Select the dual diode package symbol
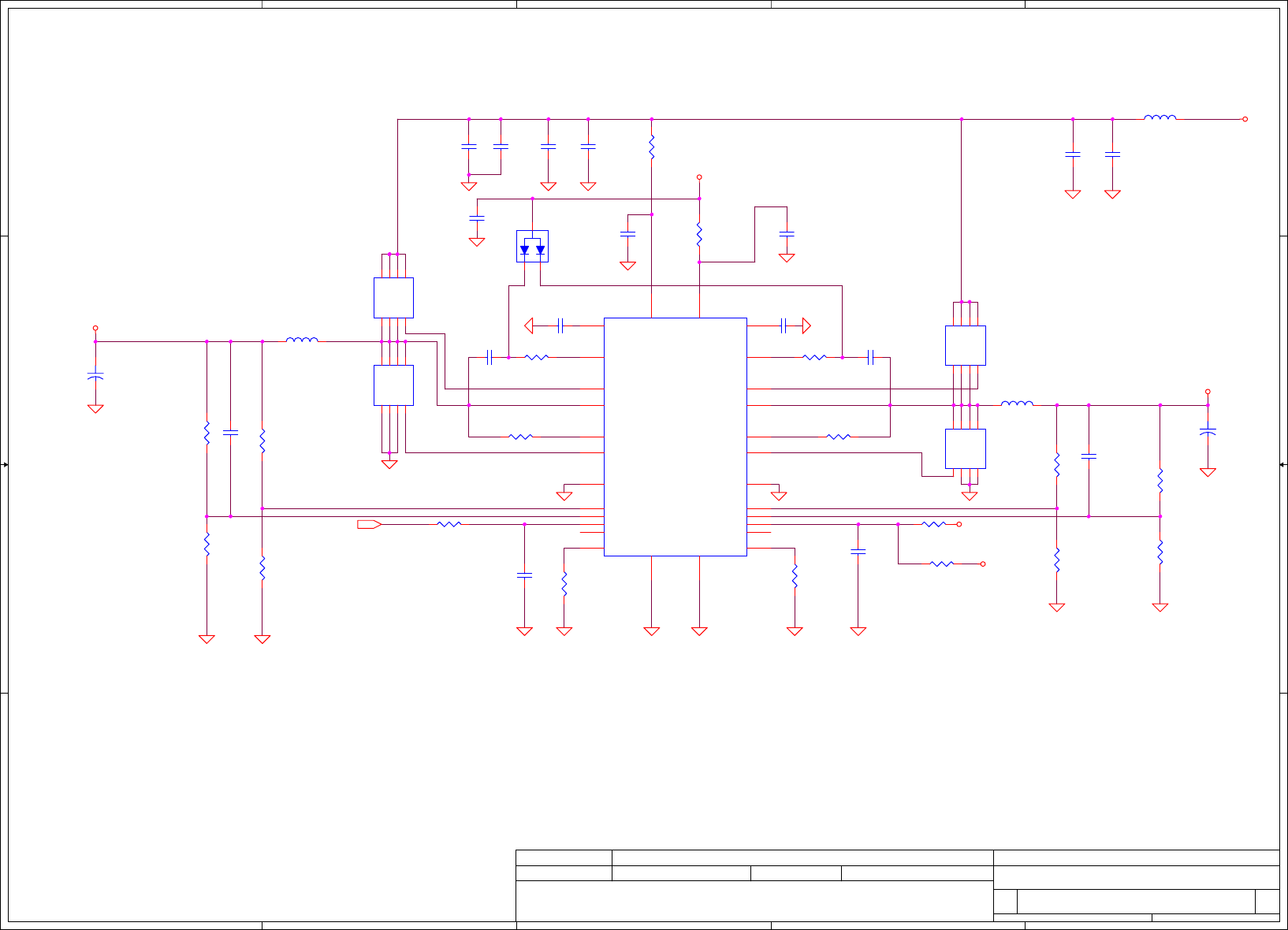Screen dimensions: 1288x930 click(532, 247)
